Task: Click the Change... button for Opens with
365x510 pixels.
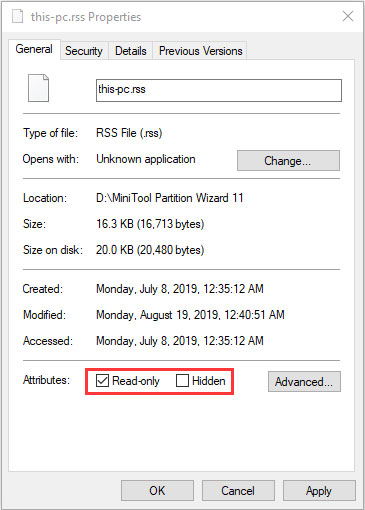Action: [x=288, y=161]
